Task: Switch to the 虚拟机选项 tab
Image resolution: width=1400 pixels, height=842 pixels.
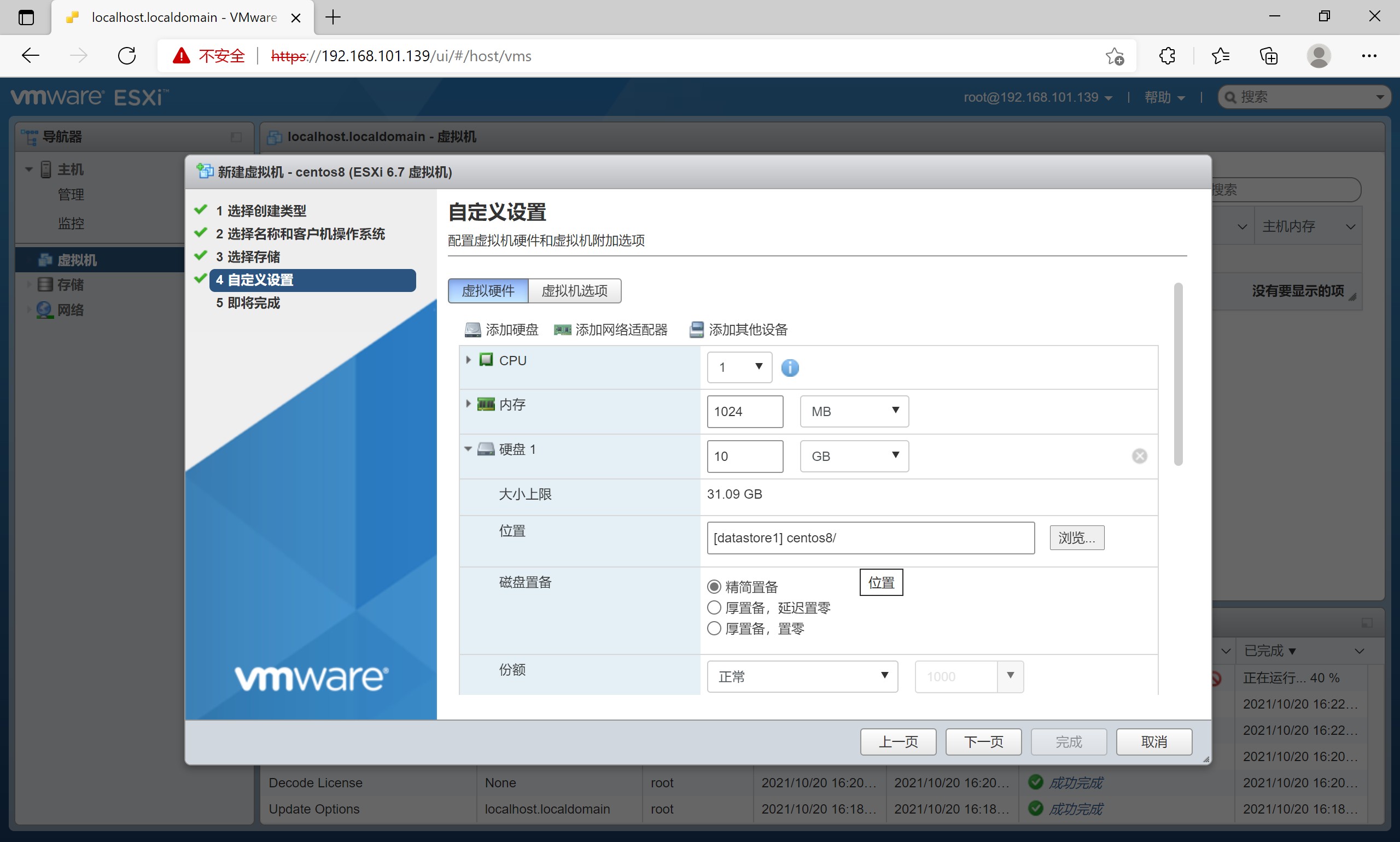Action: 575,290
